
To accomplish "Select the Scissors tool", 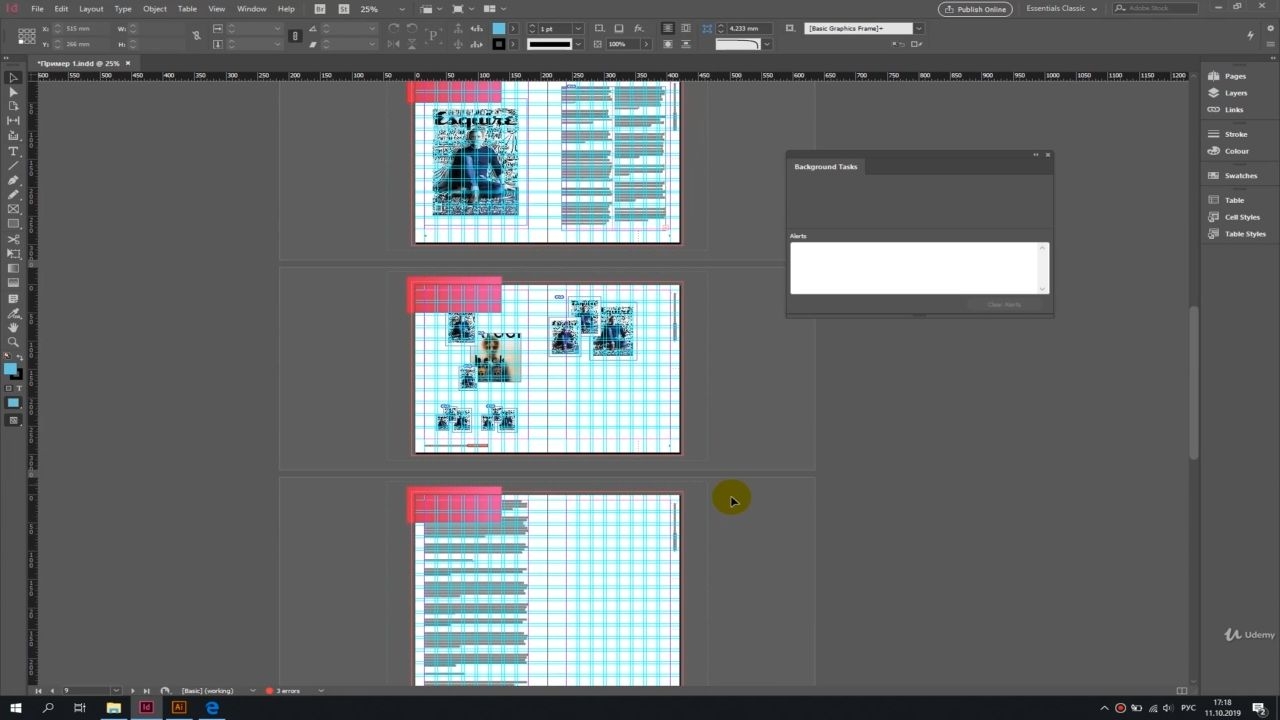I will pyautogui.click(x=13, y=239).
